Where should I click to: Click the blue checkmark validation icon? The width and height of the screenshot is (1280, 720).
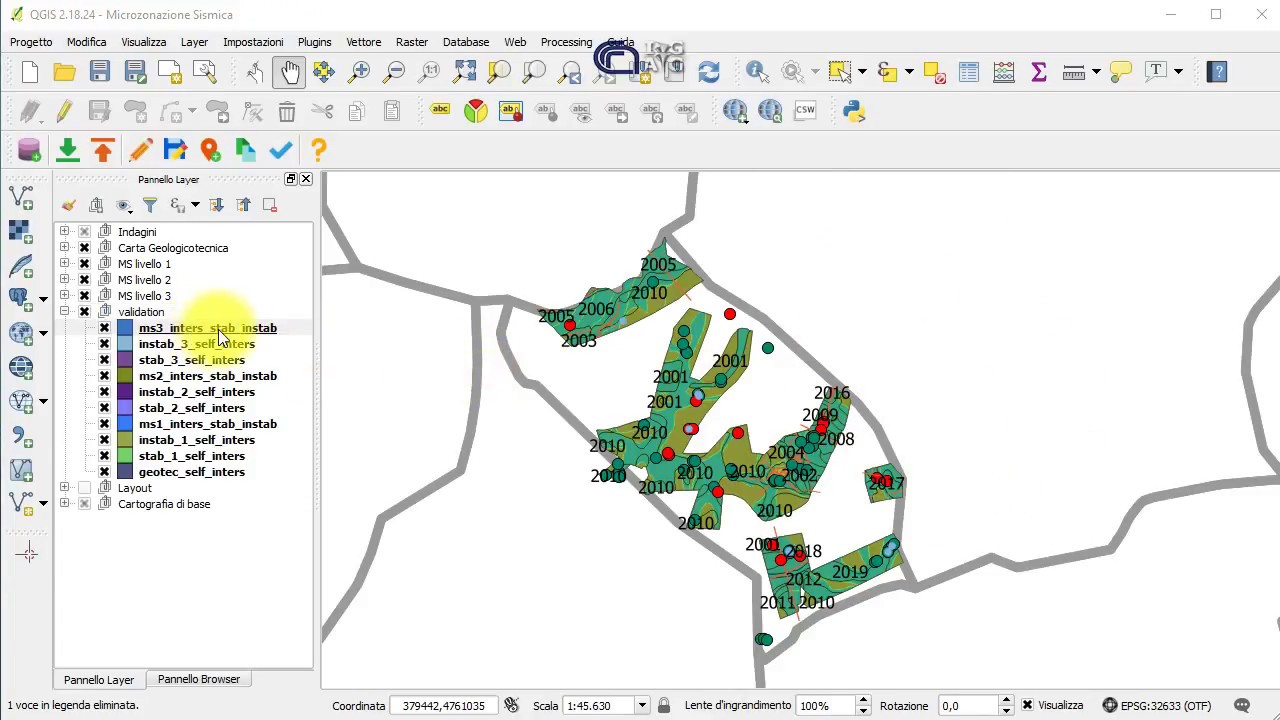pos(281,150)
